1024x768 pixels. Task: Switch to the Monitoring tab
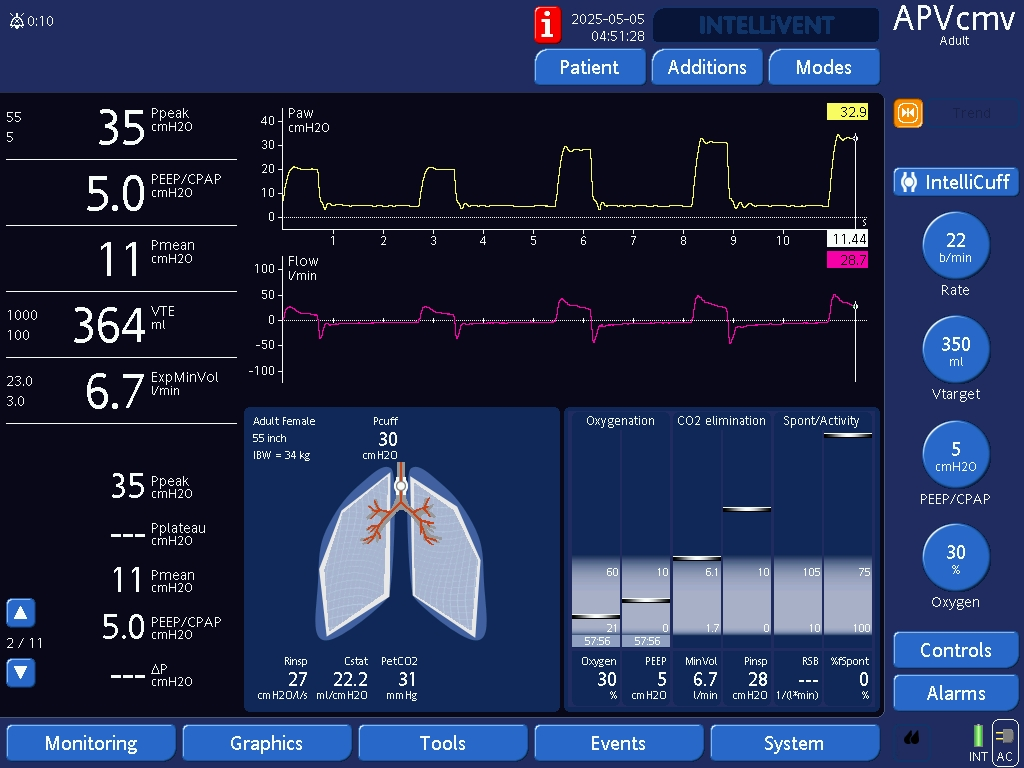click(x=91, y=743)
